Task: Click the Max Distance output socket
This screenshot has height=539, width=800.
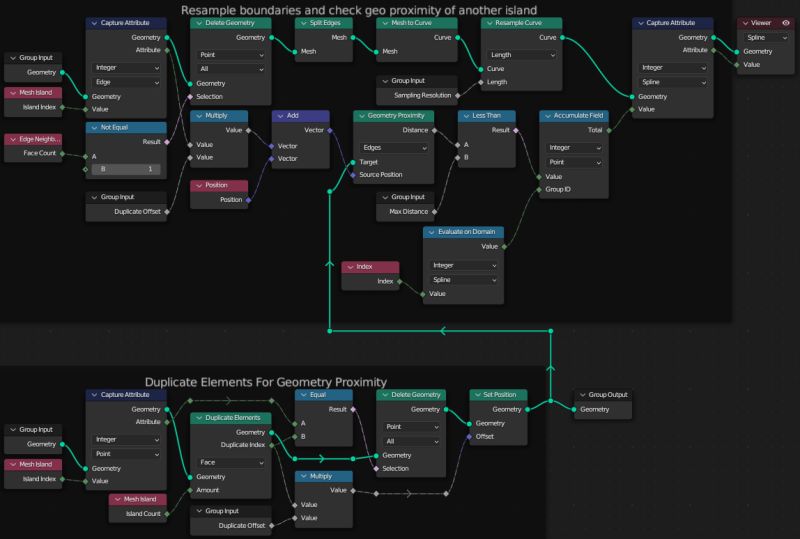Action: pos(434,211)
